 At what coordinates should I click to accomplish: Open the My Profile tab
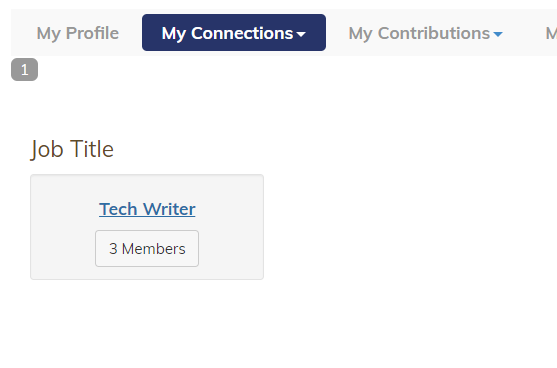[77, 33]
